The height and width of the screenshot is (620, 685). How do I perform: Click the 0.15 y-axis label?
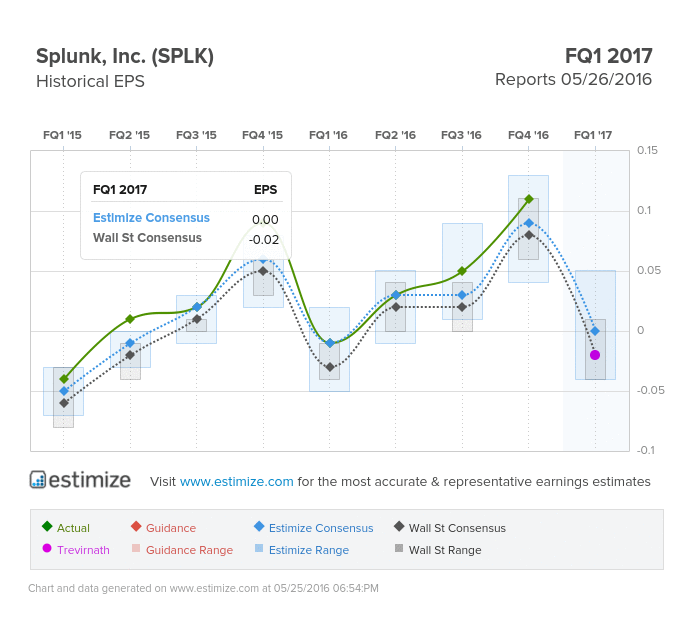point(647,150)
